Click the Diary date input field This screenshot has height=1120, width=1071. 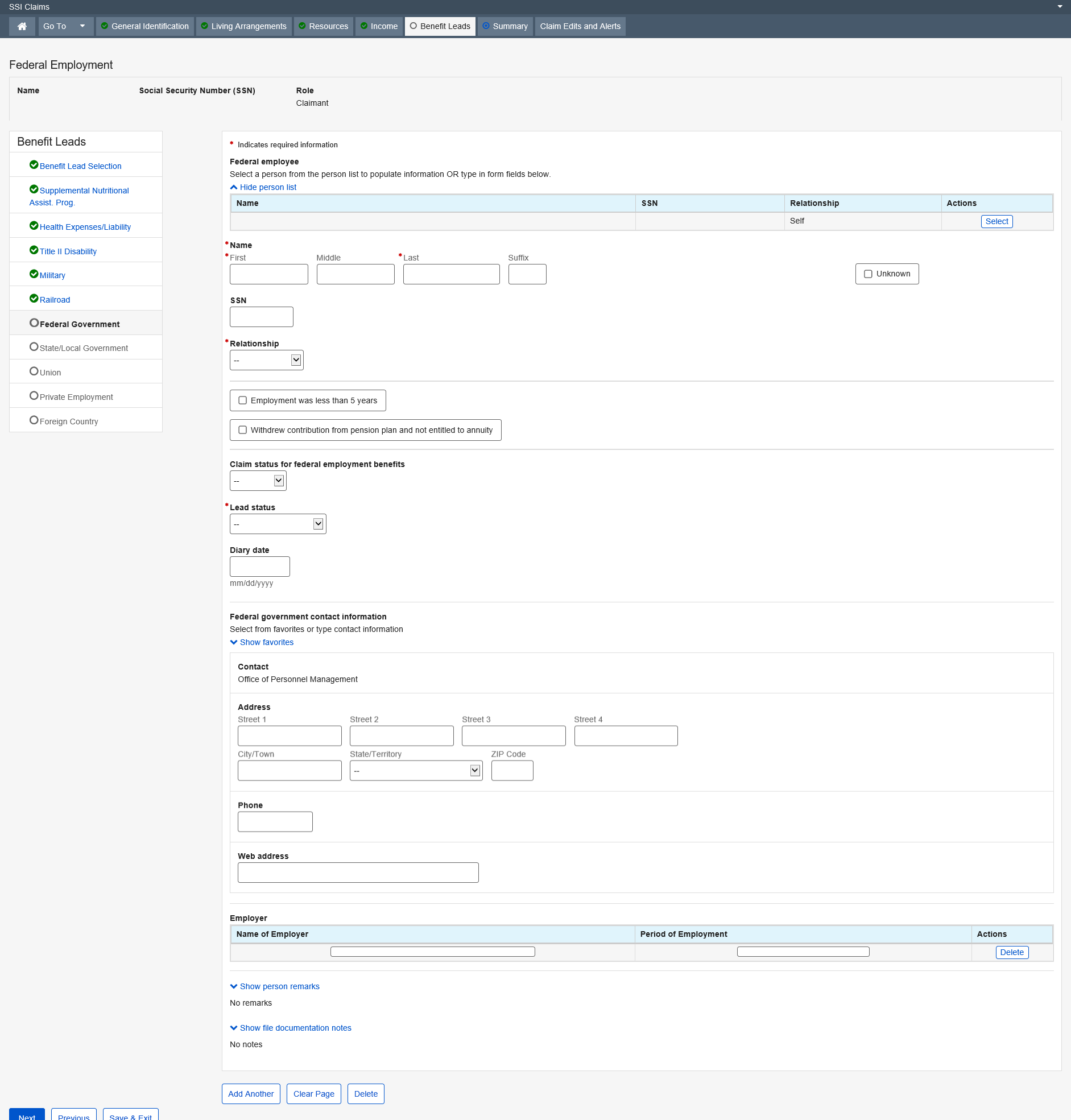(x=260, y=567)
